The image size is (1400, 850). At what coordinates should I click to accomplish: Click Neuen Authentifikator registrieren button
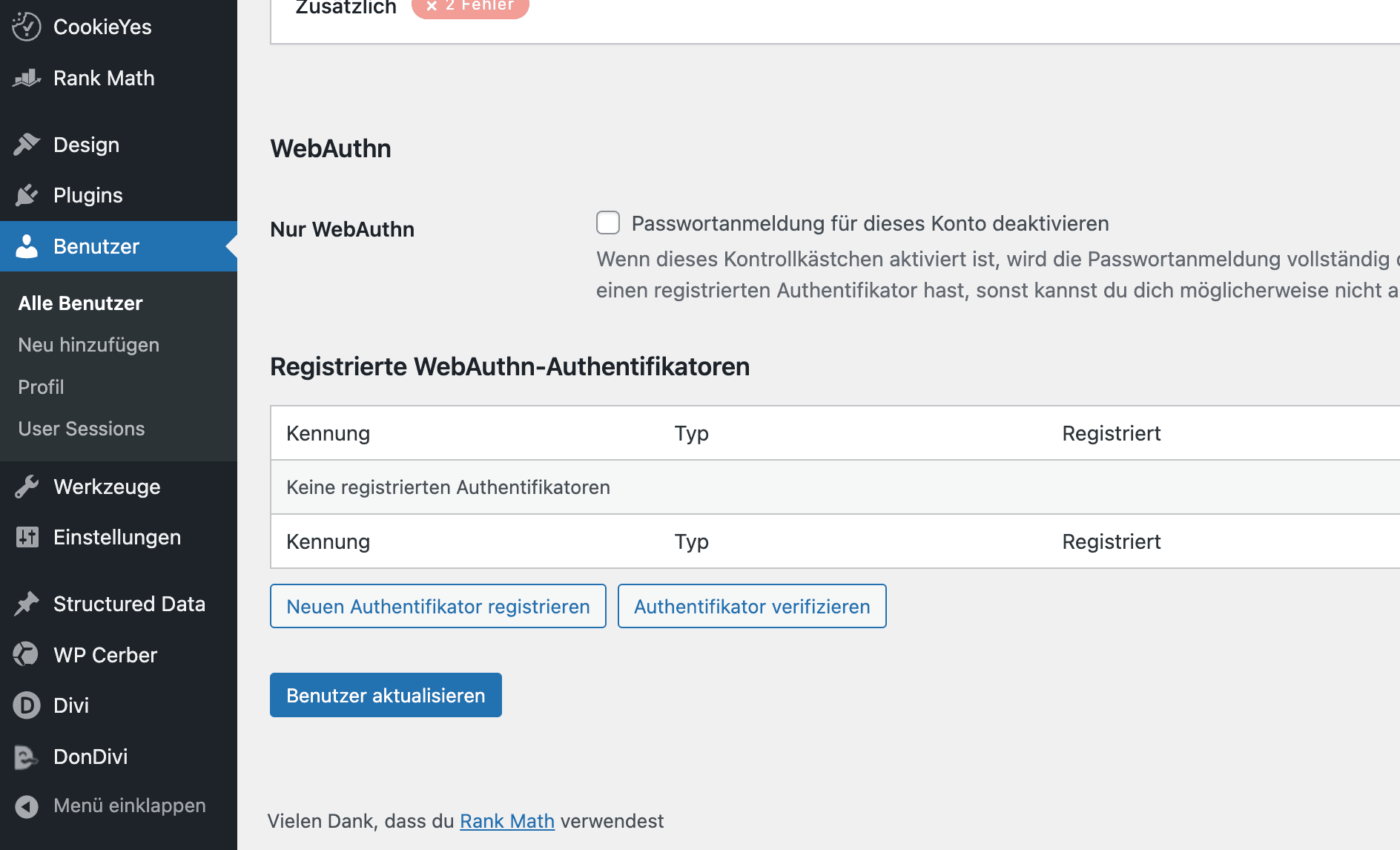coord(438,606)
